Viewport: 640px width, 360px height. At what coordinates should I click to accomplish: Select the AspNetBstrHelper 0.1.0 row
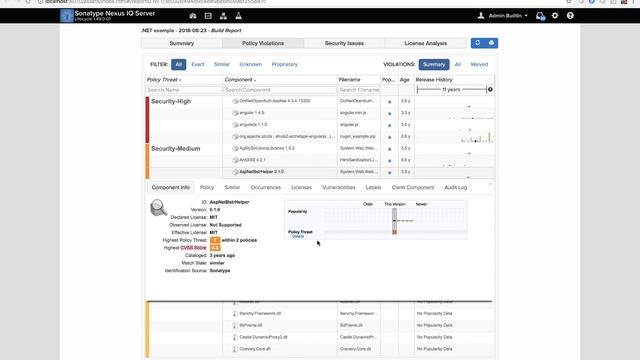point(320,172)
